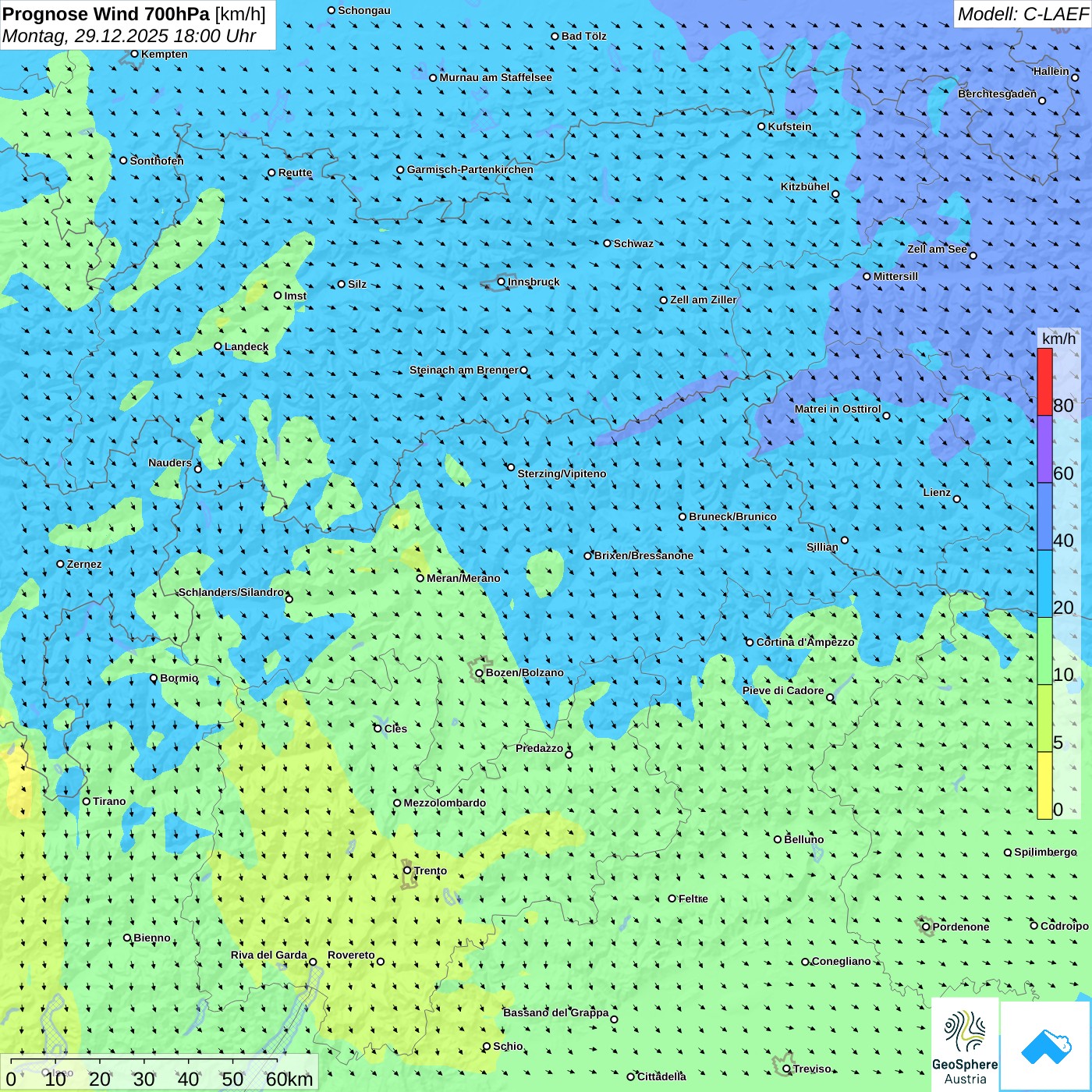Click the 'Predazzo' label

tap(539, 748)
